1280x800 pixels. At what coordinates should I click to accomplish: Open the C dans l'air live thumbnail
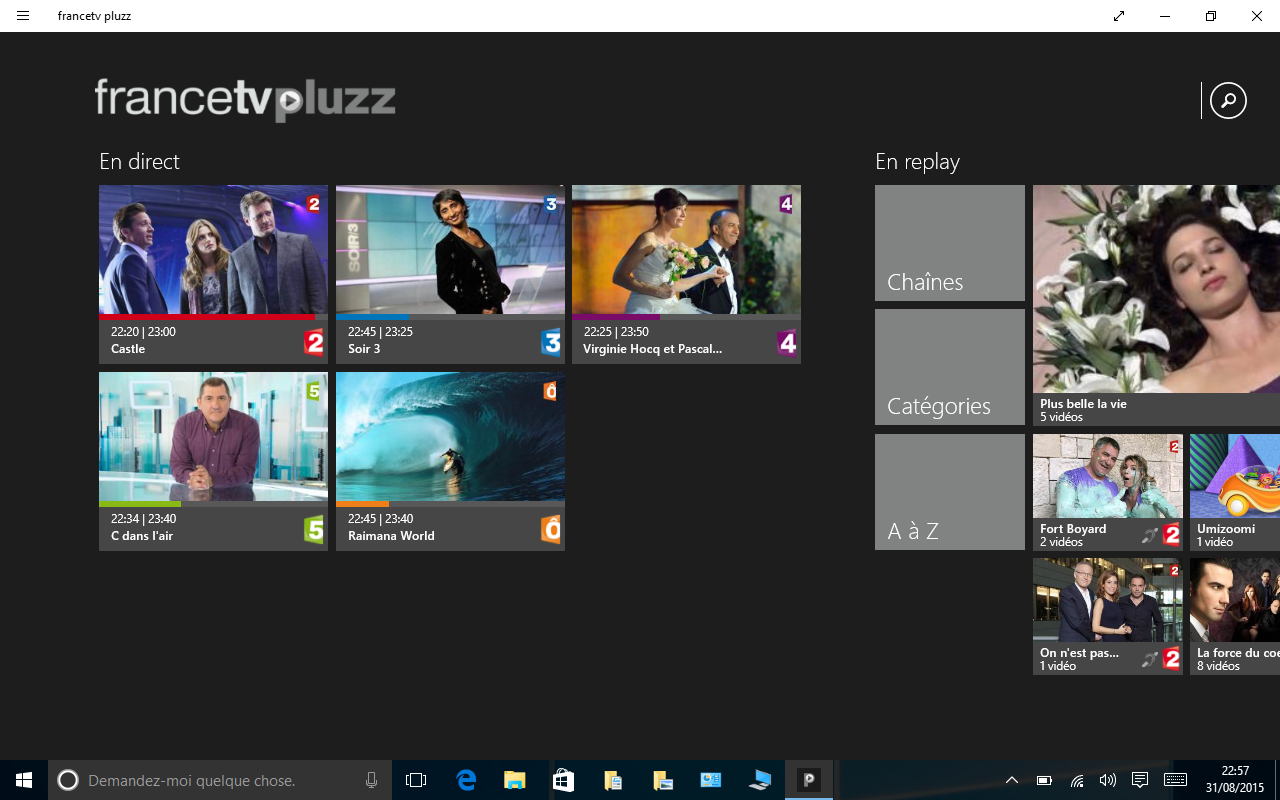[213, 437]
